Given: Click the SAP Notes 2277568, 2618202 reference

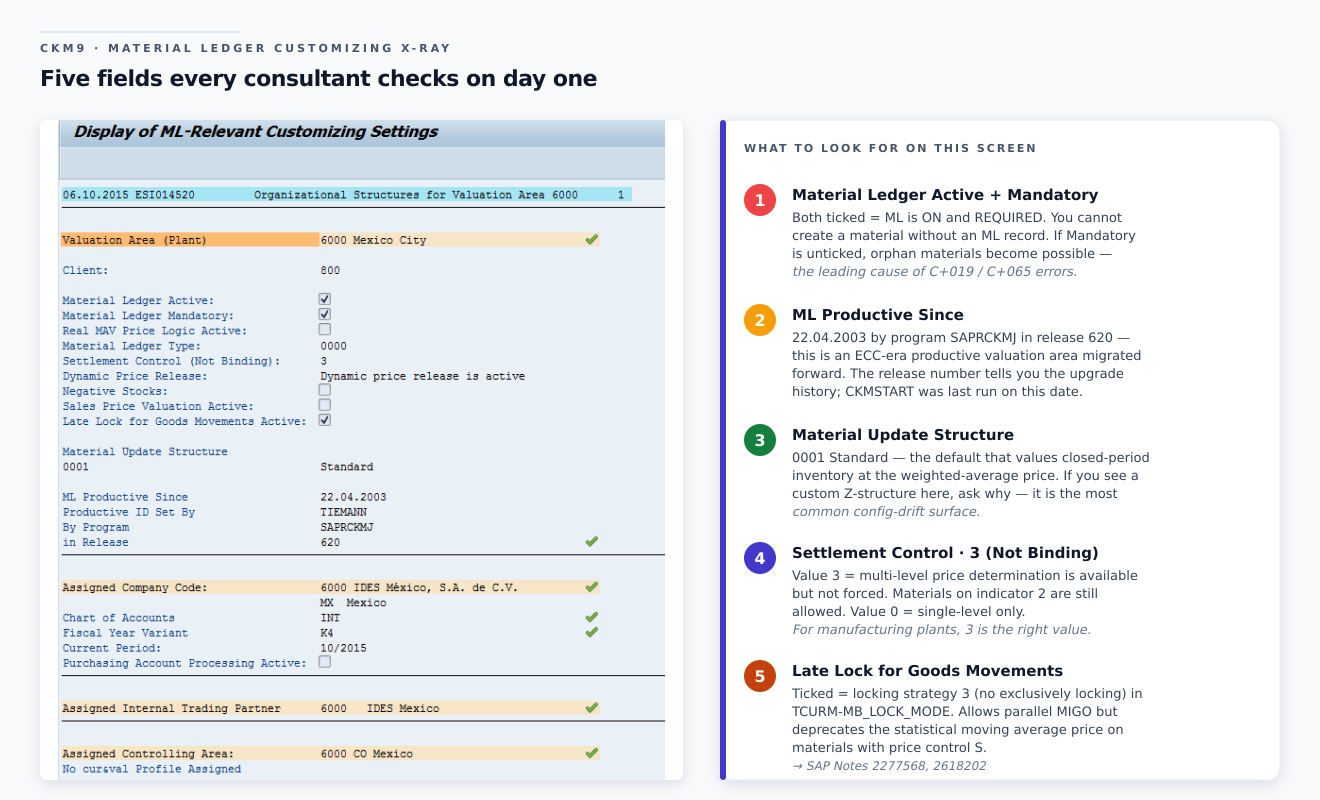Looking at the screenshot, I should (889, 766).
